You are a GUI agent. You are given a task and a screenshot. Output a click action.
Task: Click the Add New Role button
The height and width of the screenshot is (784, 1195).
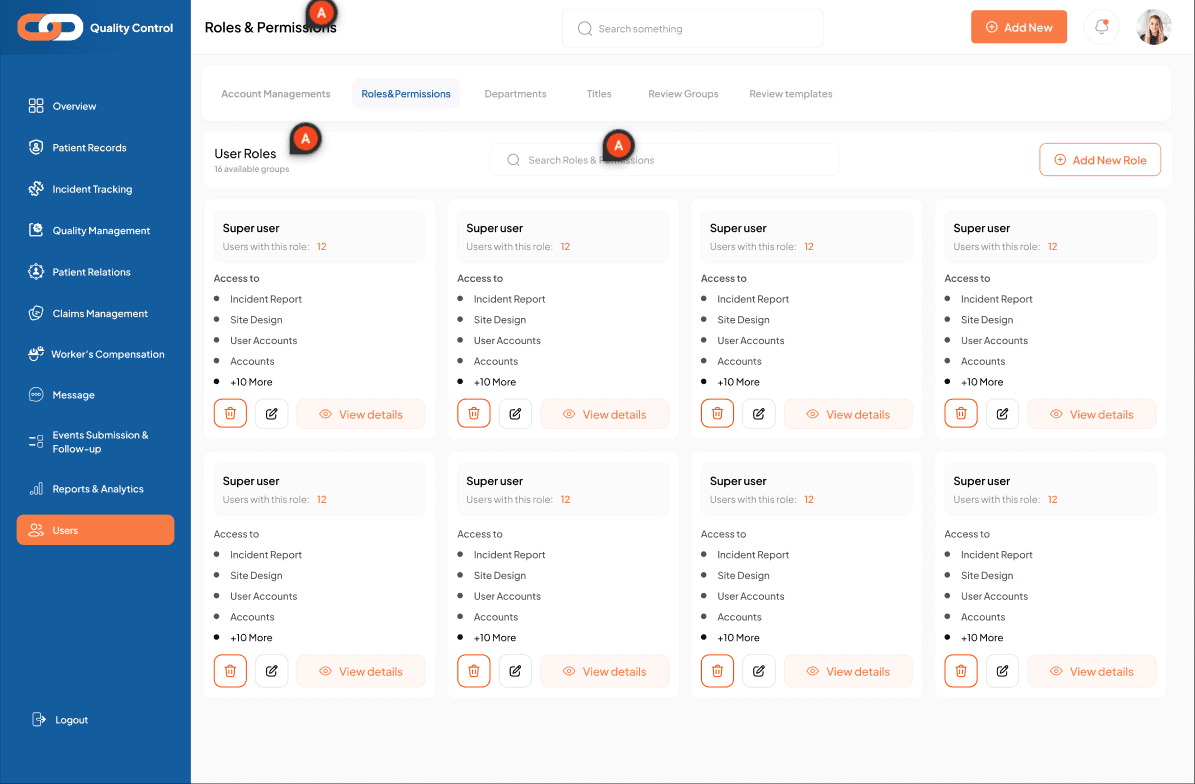pos(1099,160)
